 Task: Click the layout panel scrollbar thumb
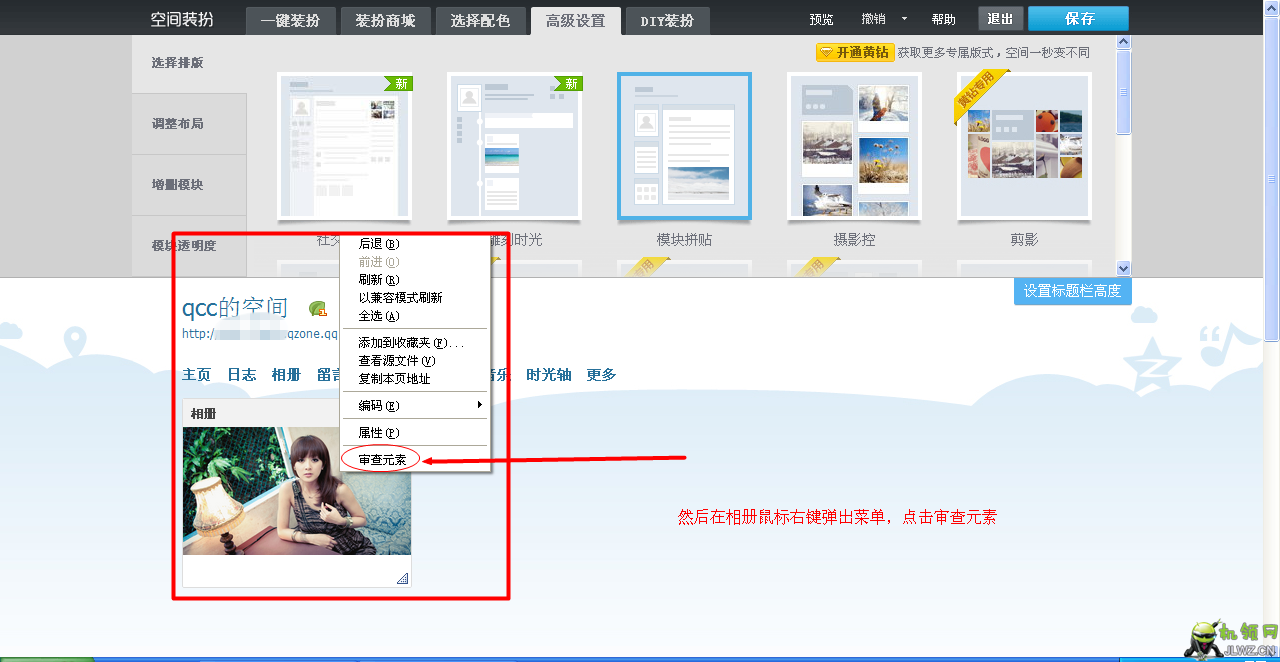click(x=1123, y=92)
